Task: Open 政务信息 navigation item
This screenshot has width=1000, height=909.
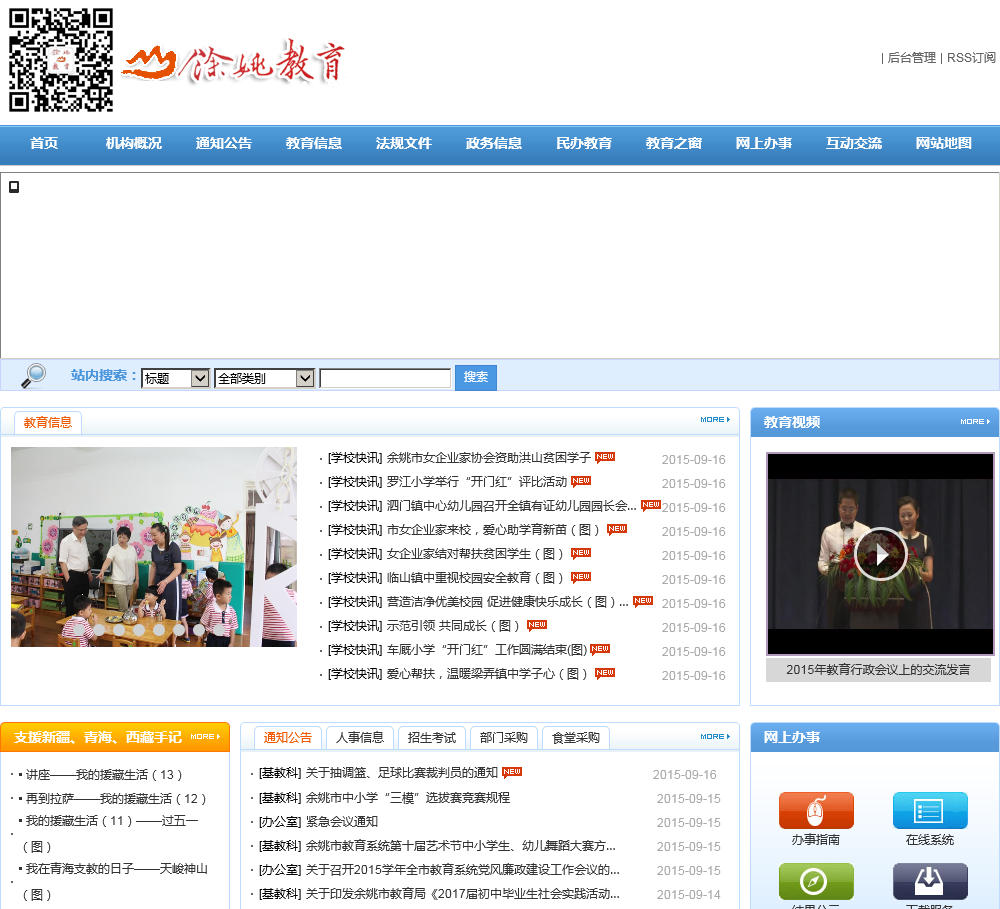Action: coord(494,144)
